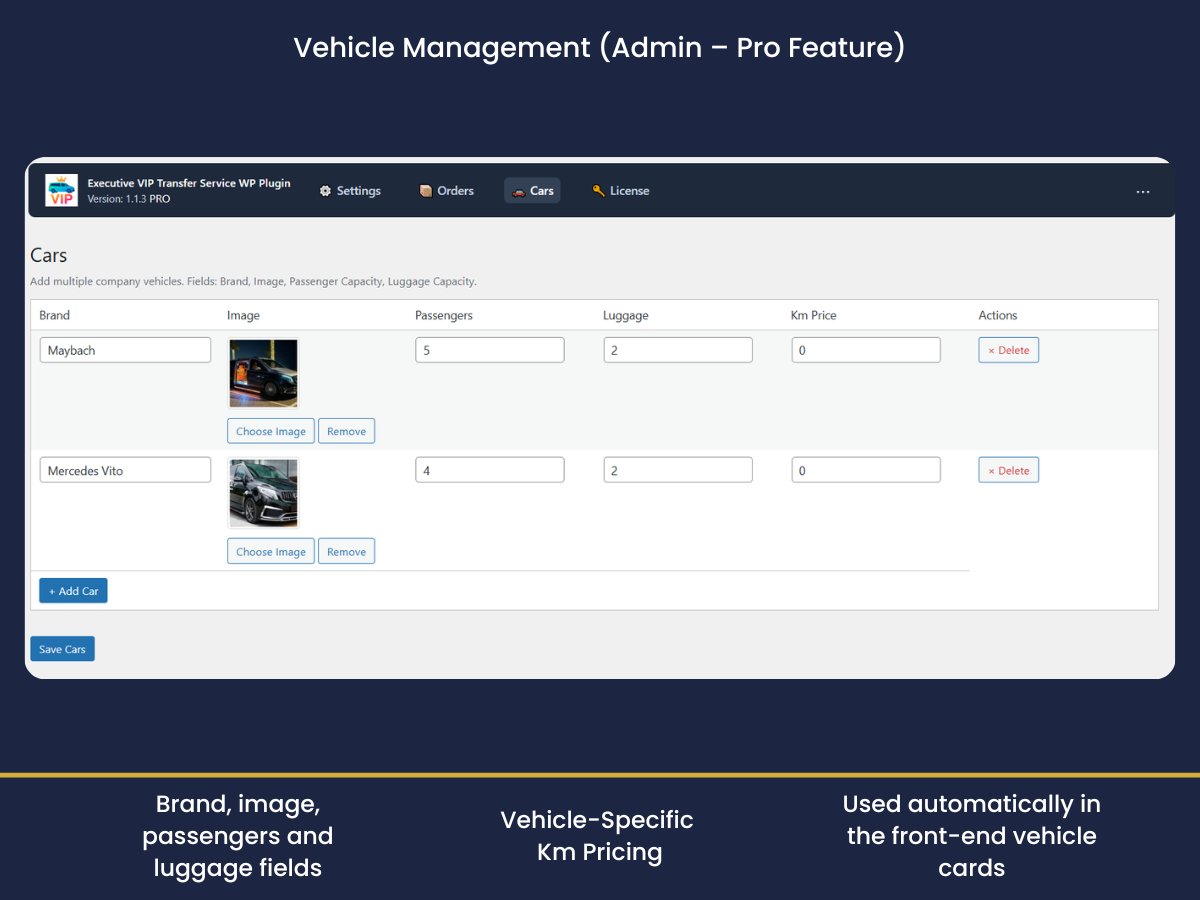Viewport: 1200px width, 900px height.
Task: Delete the Maybach car row
Action: coord(1008,350)
